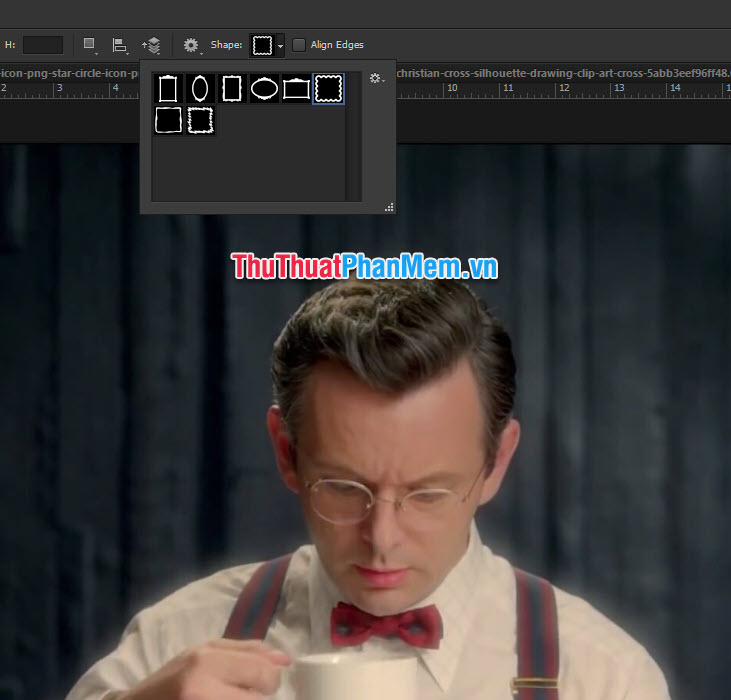Viewport: 731px width, 700px height.
Task: Select the highlighted scalloped square frame shape
Action: pyautogui.click(x=329, y=89)
